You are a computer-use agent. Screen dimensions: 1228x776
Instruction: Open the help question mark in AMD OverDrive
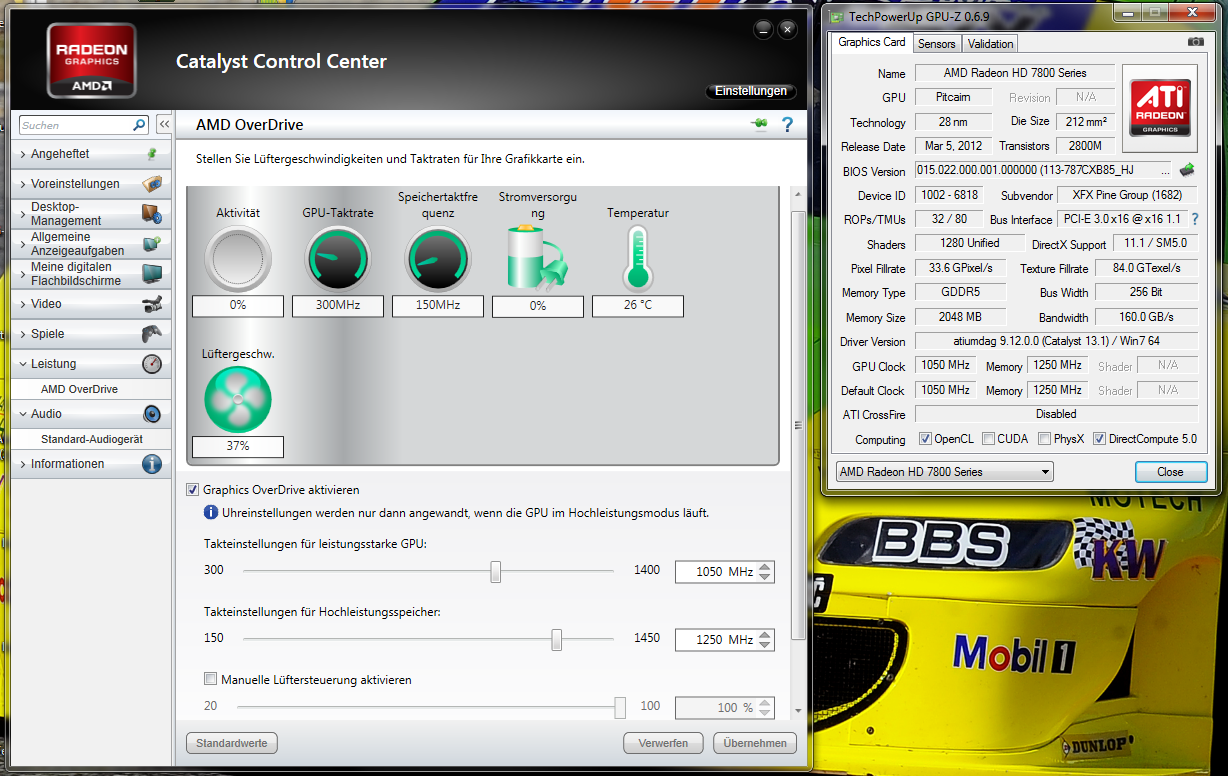[x=787, y=125]
